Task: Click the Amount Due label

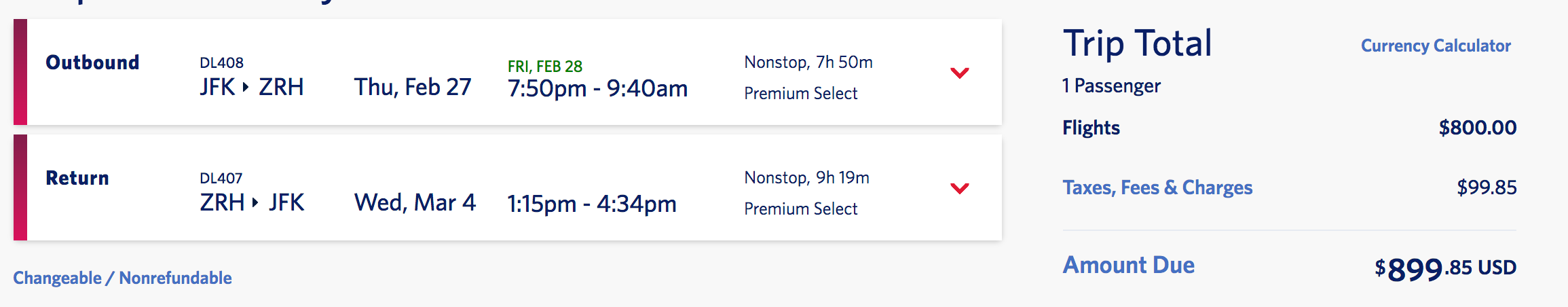Action: coord(1128,265)
